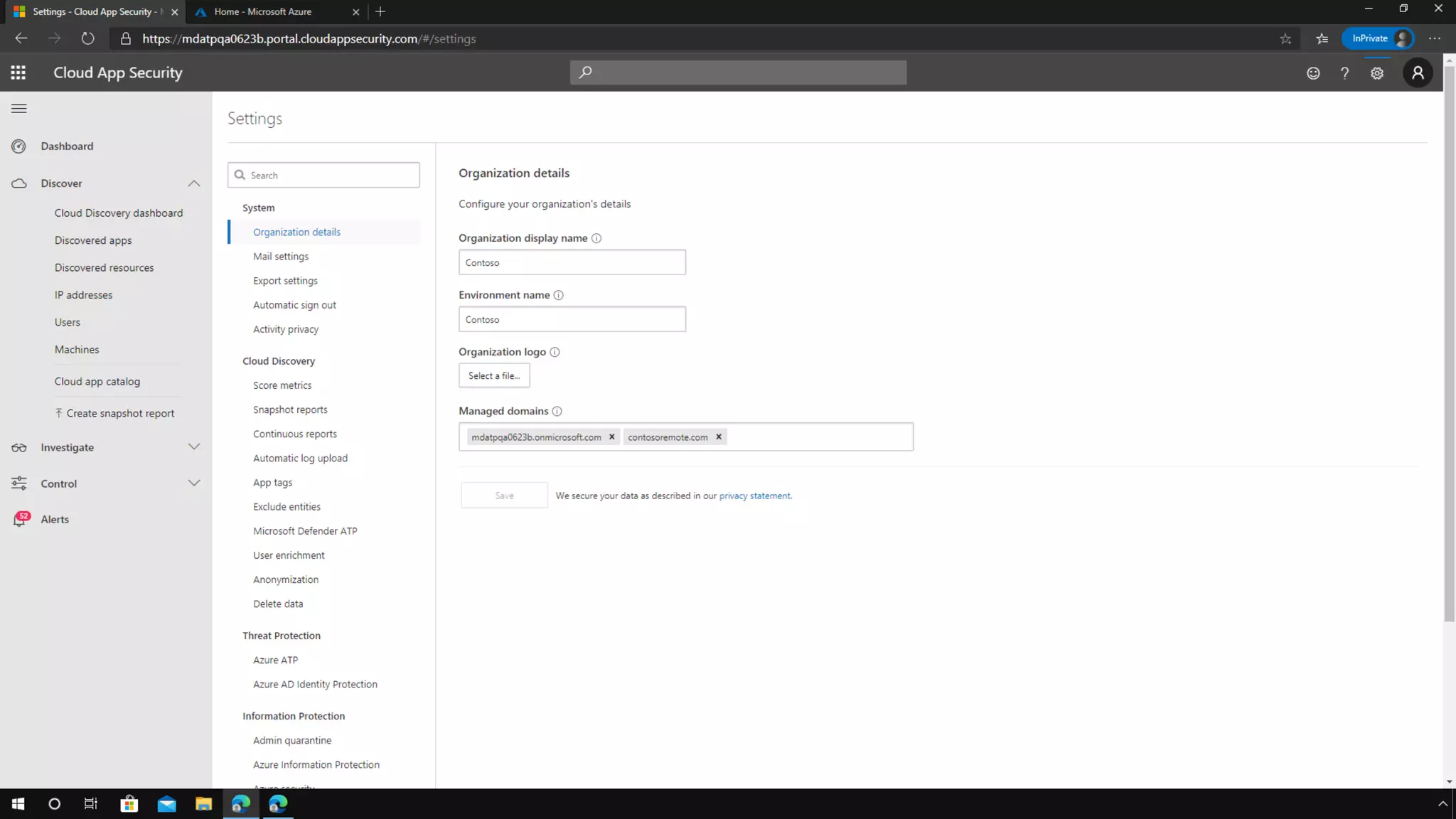Click the feedback smiley icon

(x=1313, y=73)
